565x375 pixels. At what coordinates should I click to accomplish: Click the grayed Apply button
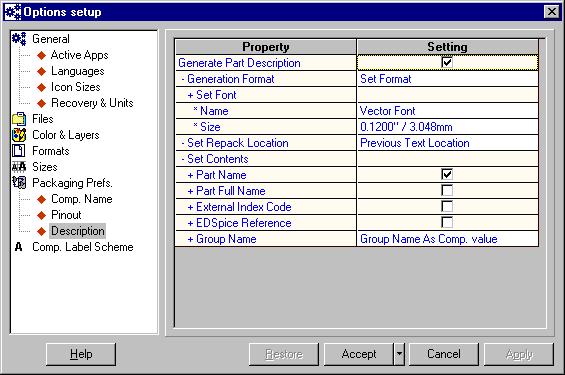pyautogui.click(x=519, y=354)
